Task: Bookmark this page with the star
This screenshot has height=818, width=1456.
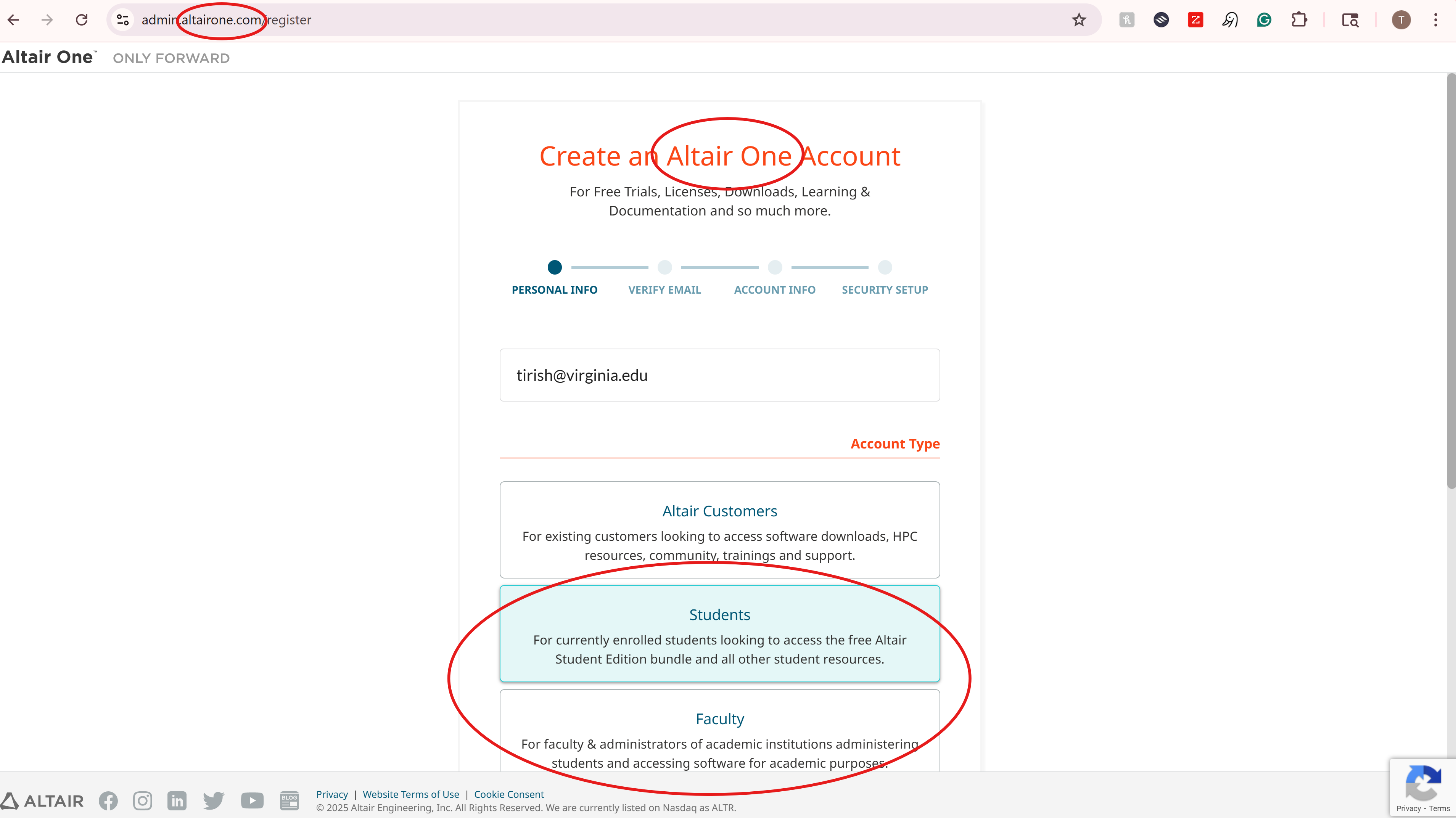Action: (1078, 20)
